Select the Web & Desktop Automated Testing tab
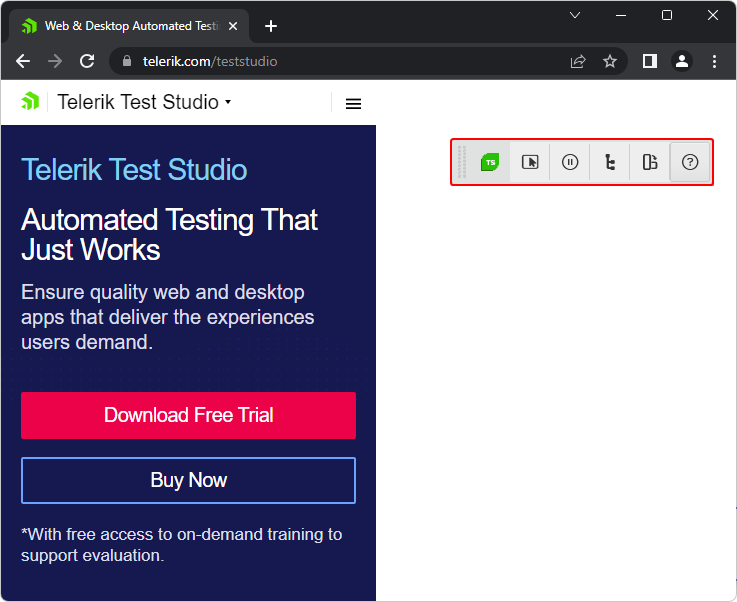Image resolution: width=737 pixels, height=602 pixels. tap(129, 26)
